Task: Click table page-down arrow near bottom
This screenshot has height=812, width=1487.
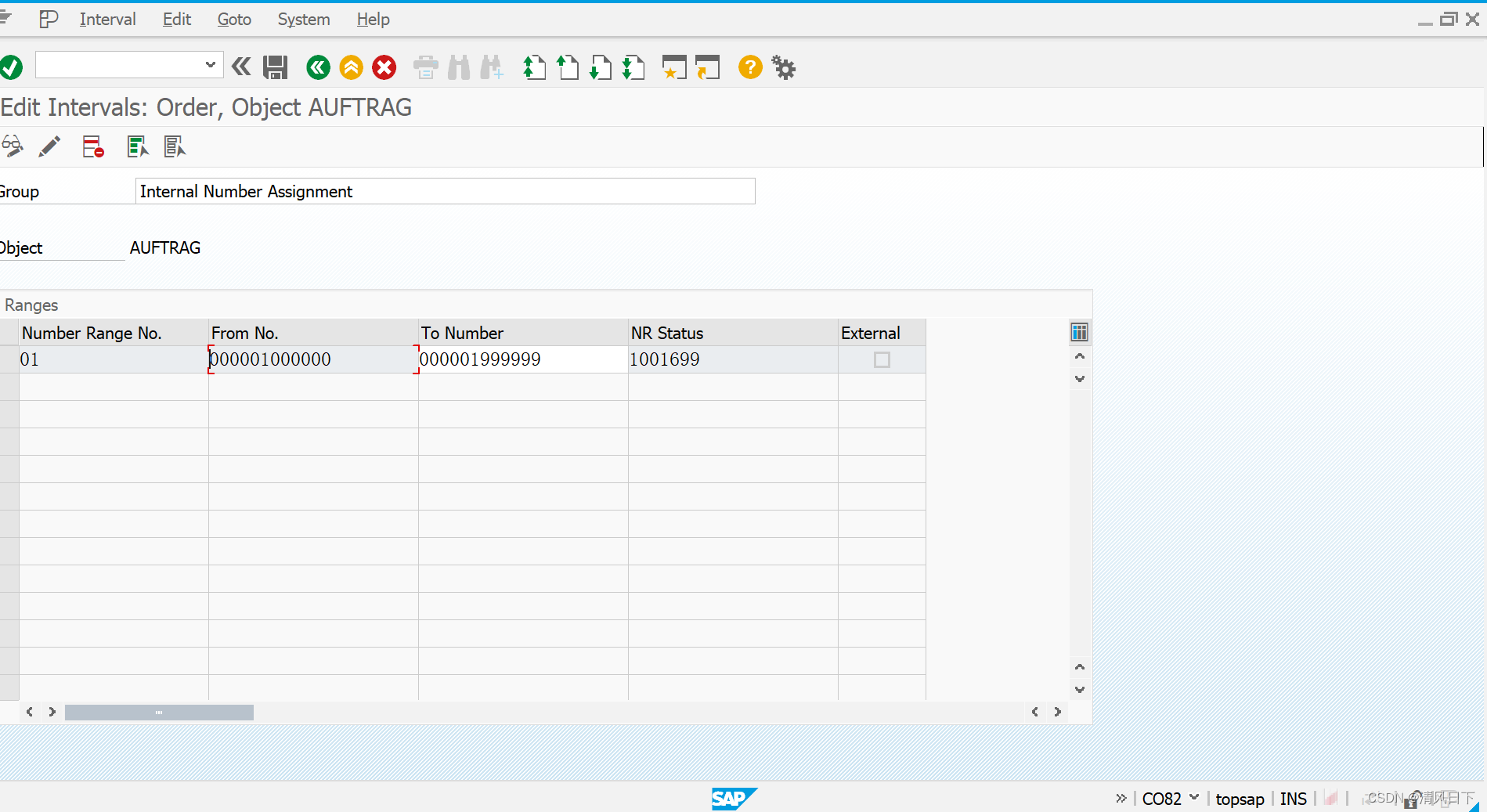Action: (x=1080, y=690)
